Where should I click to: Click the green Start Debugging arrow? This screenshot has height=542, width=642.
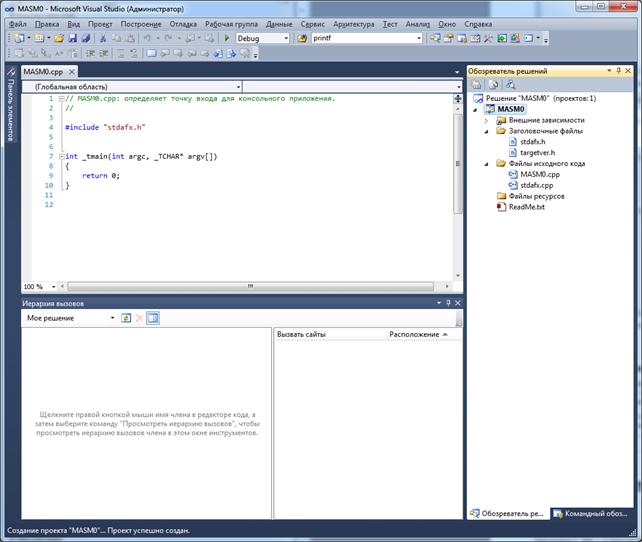pos(227,38)
